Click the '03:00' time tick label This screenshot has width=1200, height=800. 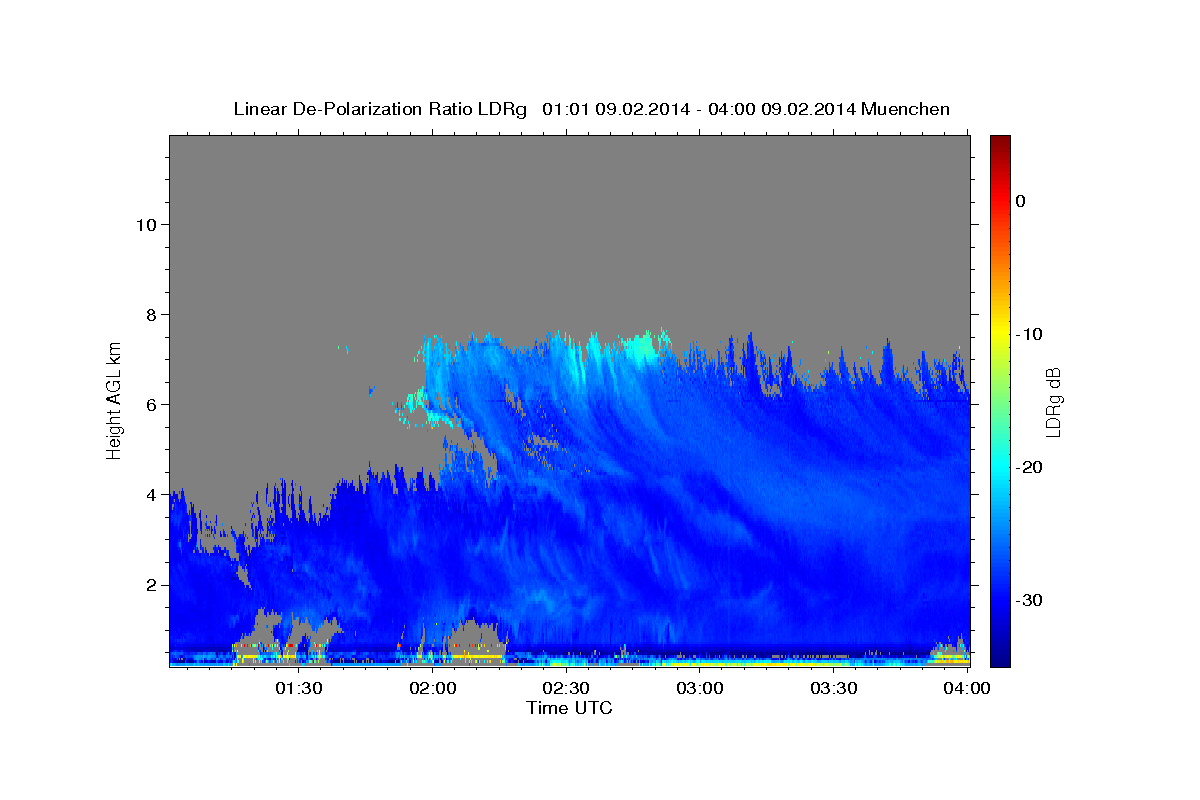(x=700, y=688)
